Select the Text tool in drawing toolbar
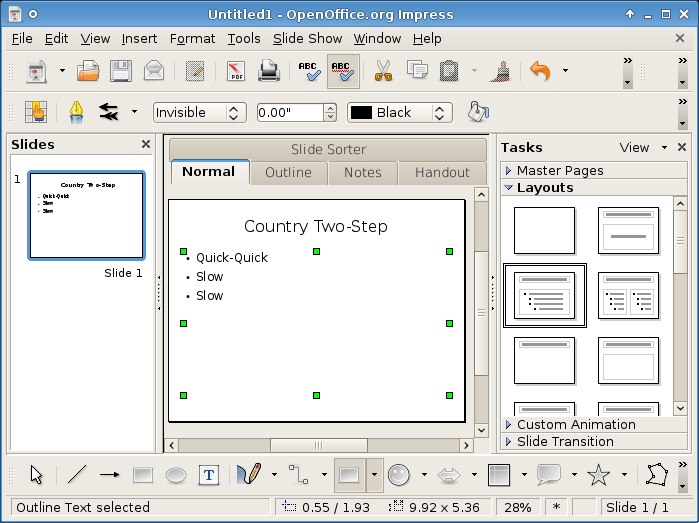Image resolution: width=699 pixels, height=523 pixels. pyautogui.click(x=208, y=475)
